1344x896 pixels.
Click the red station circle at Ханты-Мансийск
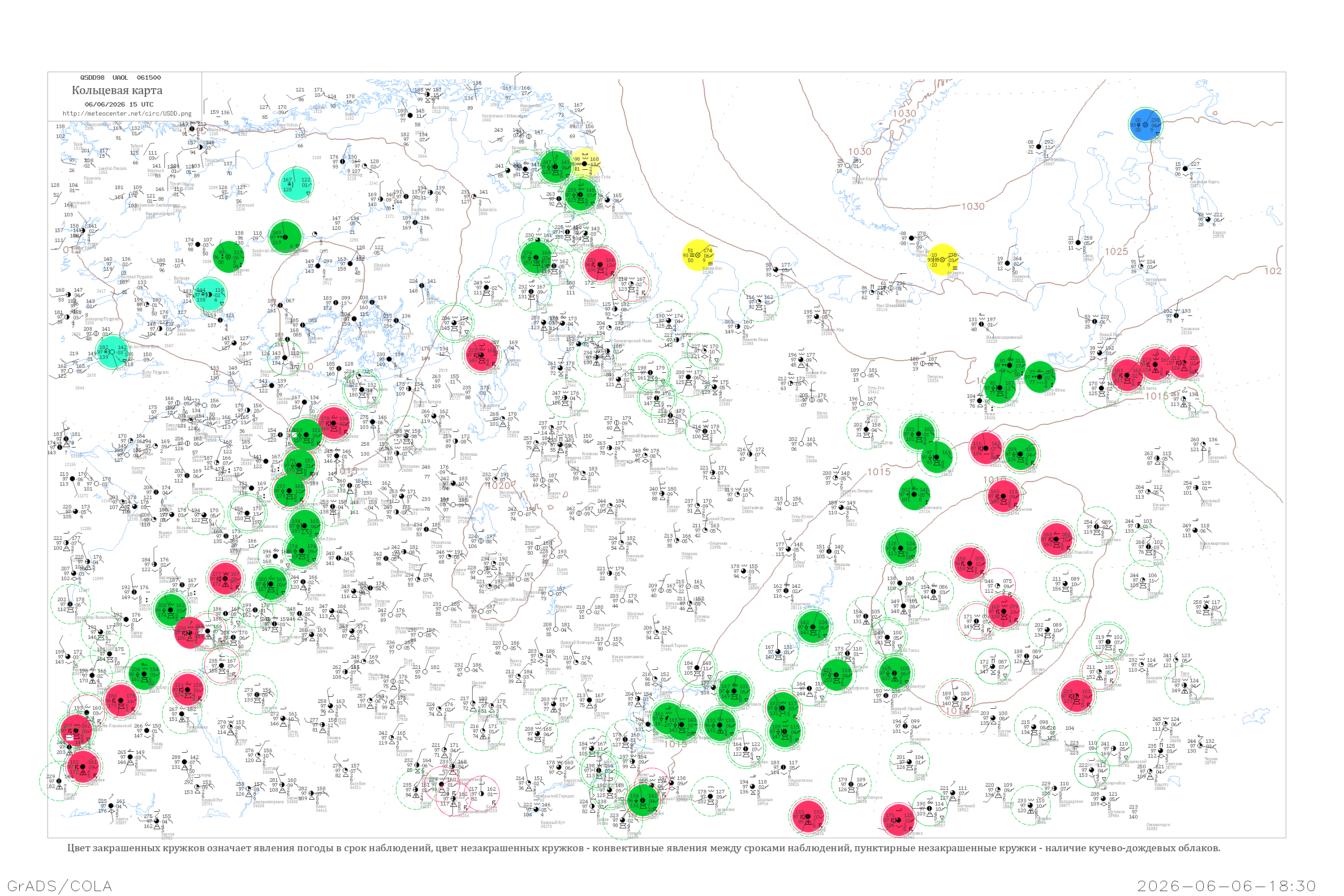coord(1056,539)
